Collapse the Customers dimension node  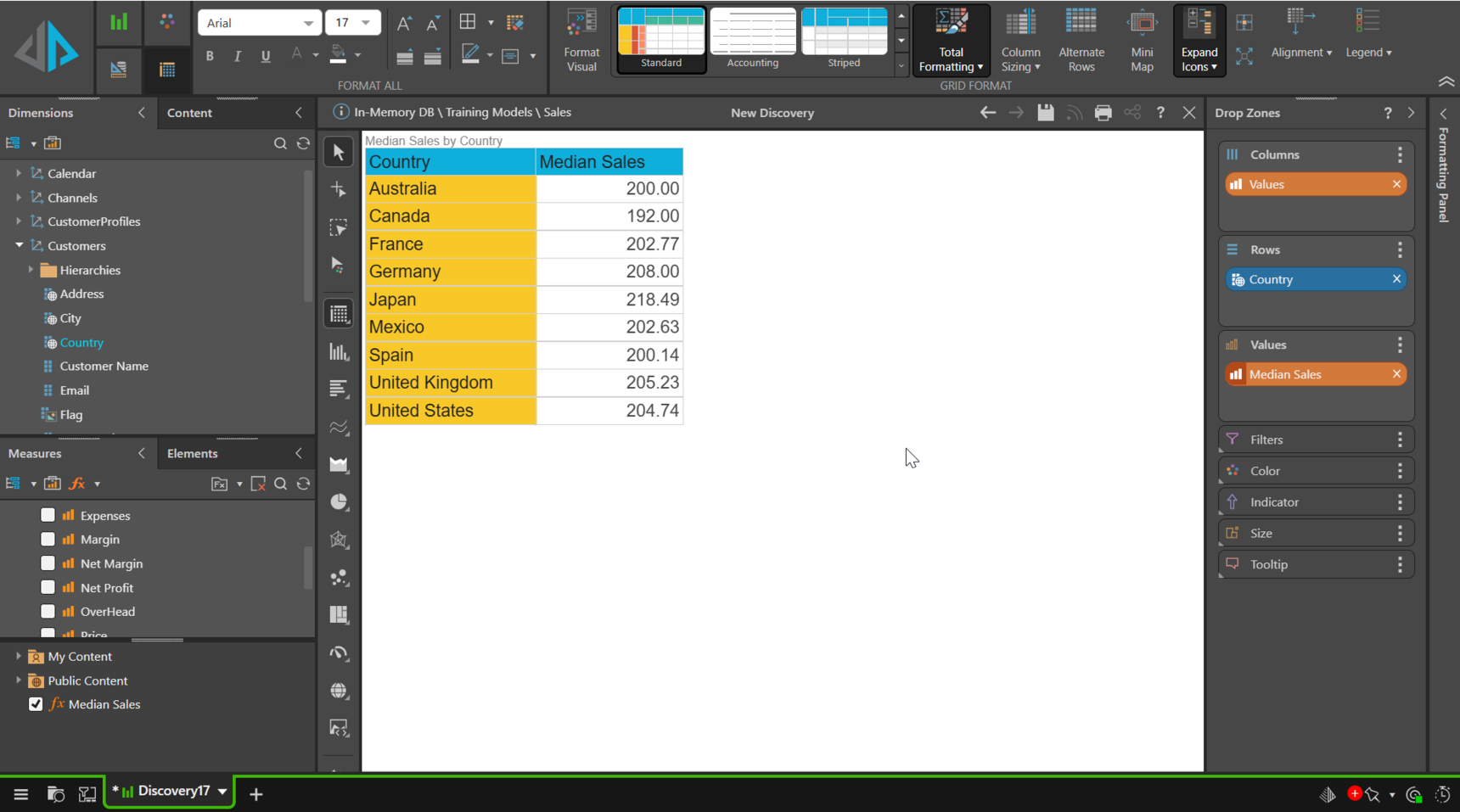[x=19, y=245]
